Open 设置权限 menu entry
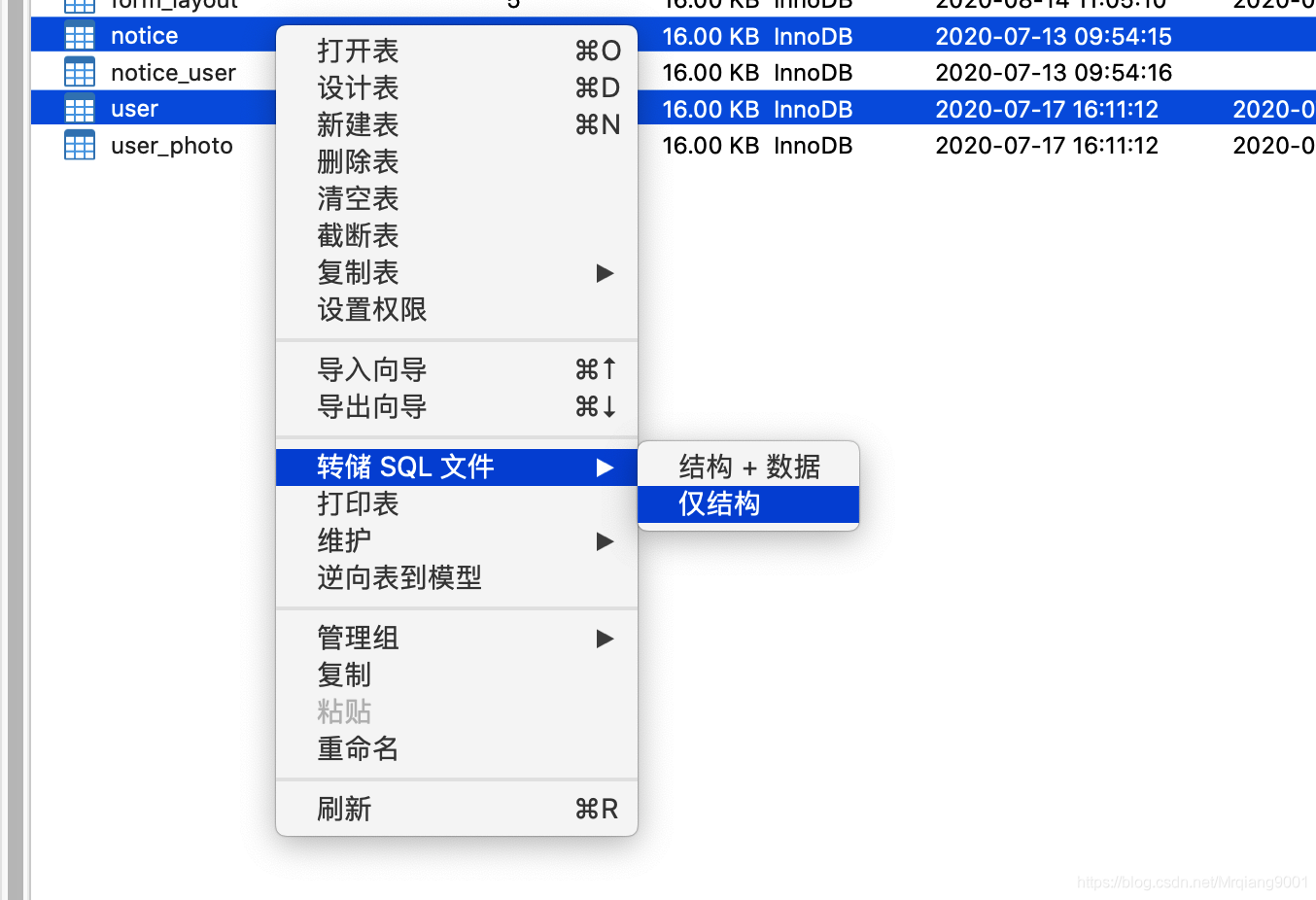This screenshot has height=900, width=1316. click(457, 309)
